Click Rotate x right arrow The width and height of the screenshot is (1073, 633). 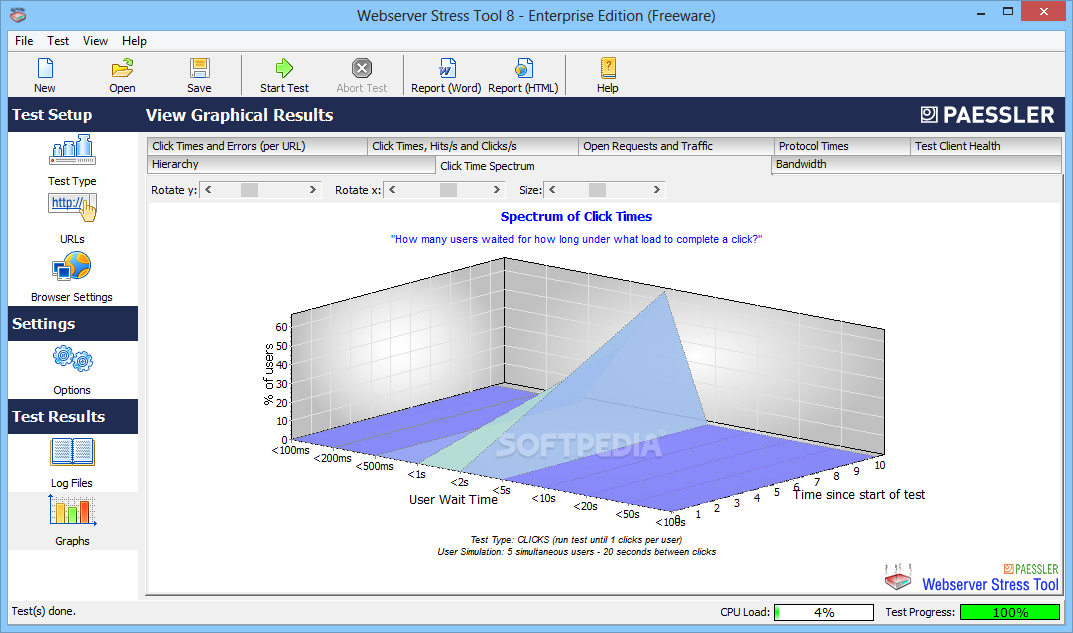(x=497, y=190)
